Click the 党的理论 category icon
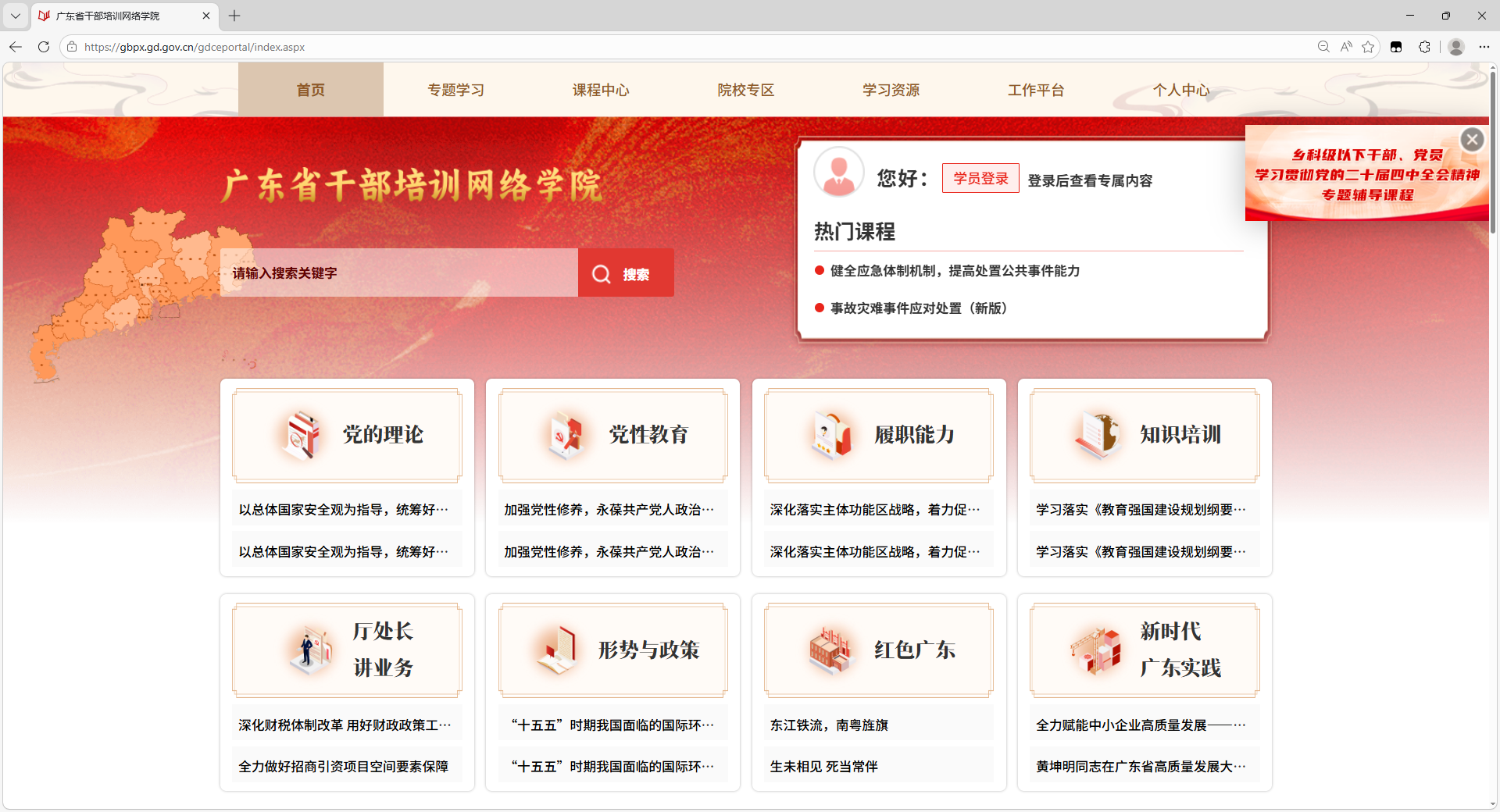 pos(301,435)
